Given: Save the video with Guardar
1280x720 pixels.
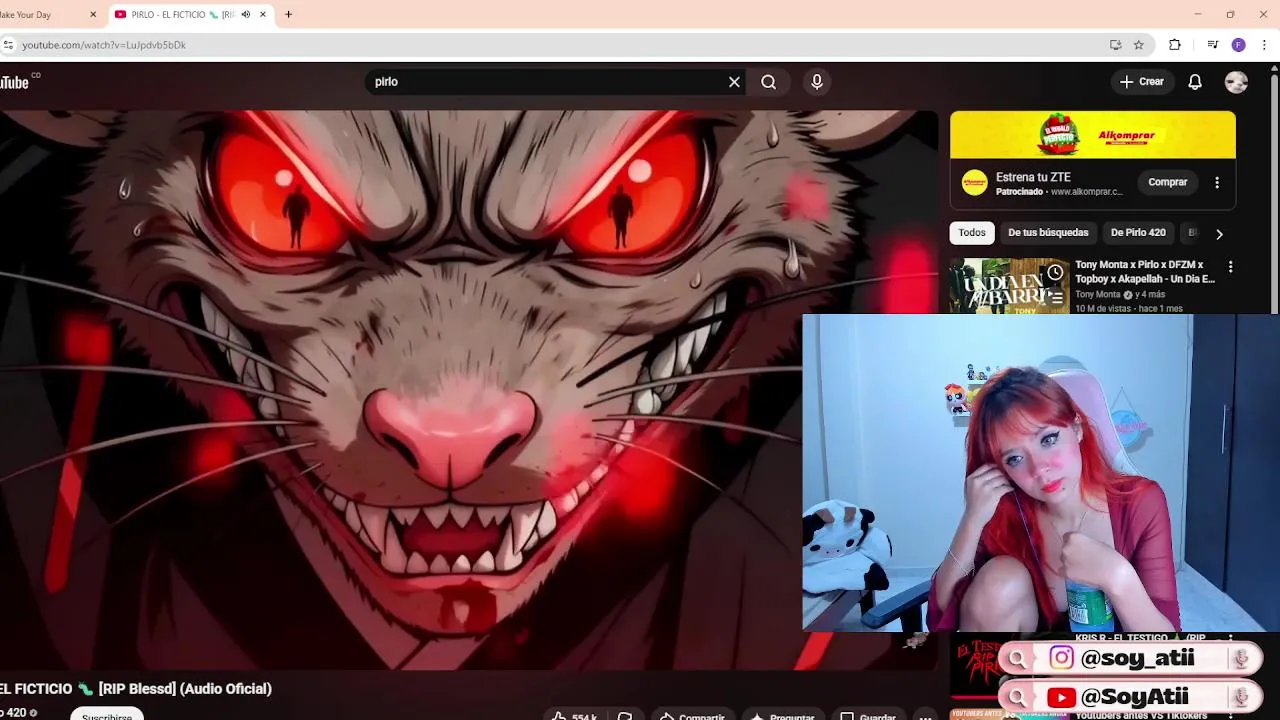Looking at the screenshot, I should (868, 715).
